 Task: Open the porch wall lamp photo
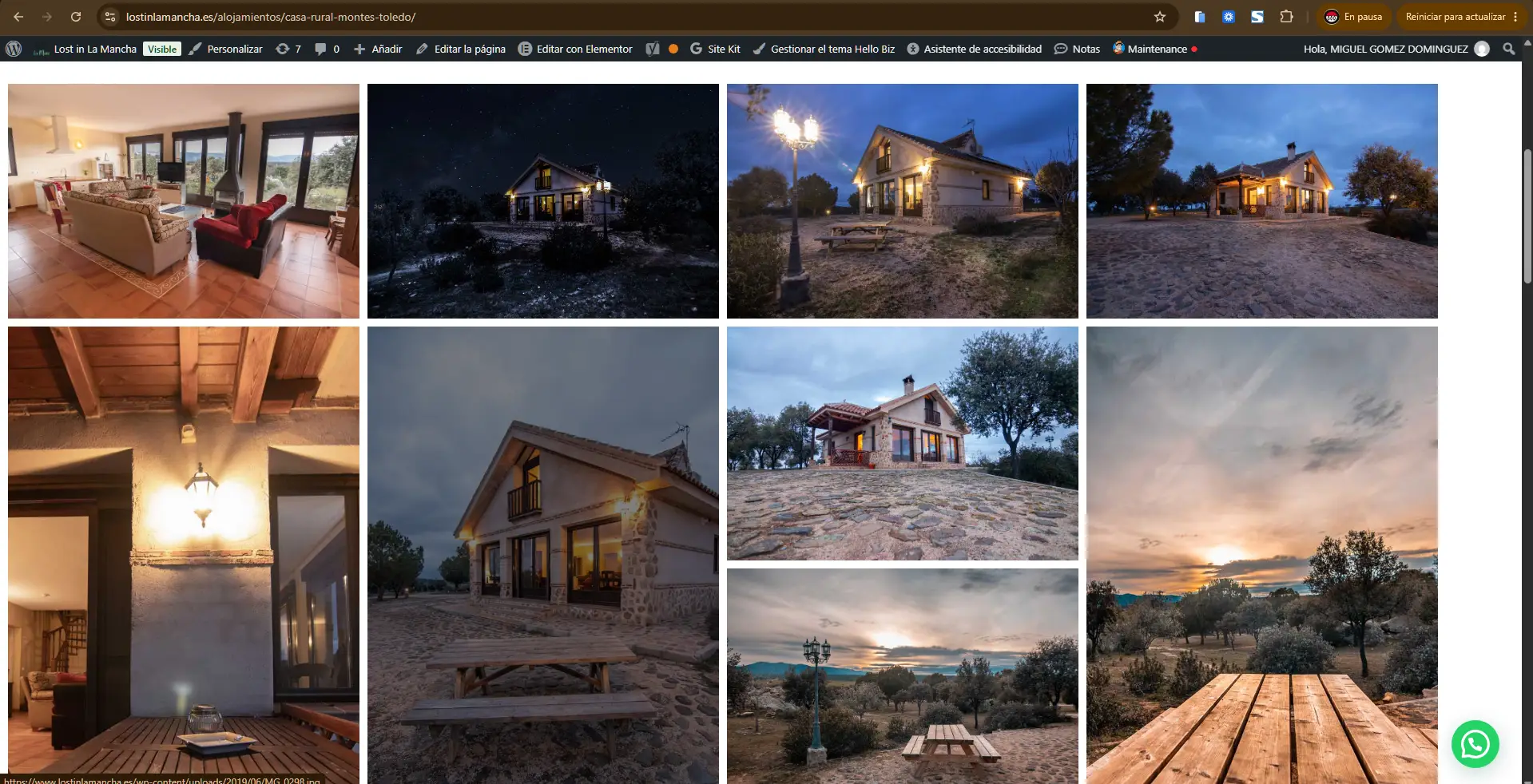point(184,555)
